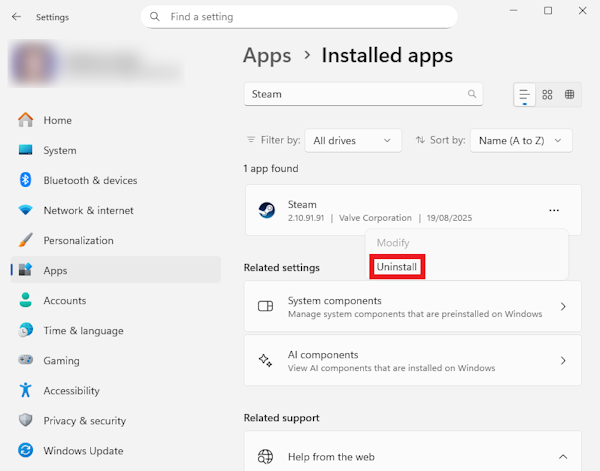Collapse the Help from the web section

coord(562,457)
